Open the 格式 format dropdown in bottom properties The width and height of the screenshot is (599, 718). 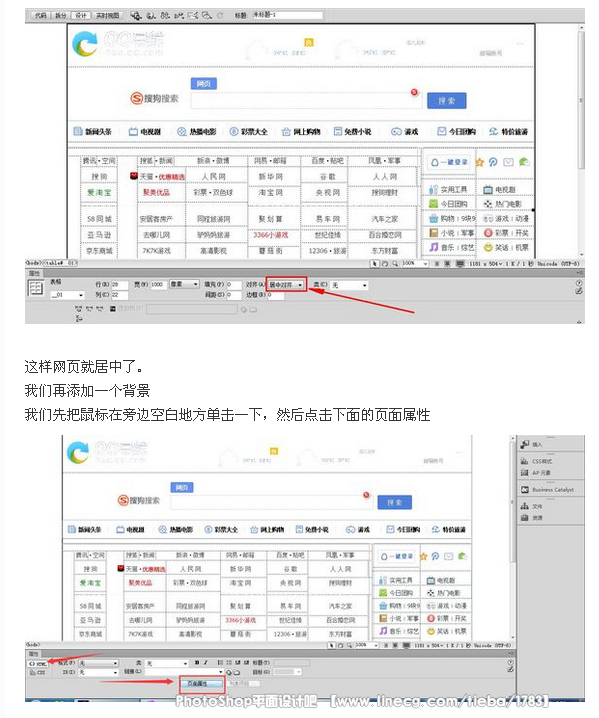coord(98,663)
